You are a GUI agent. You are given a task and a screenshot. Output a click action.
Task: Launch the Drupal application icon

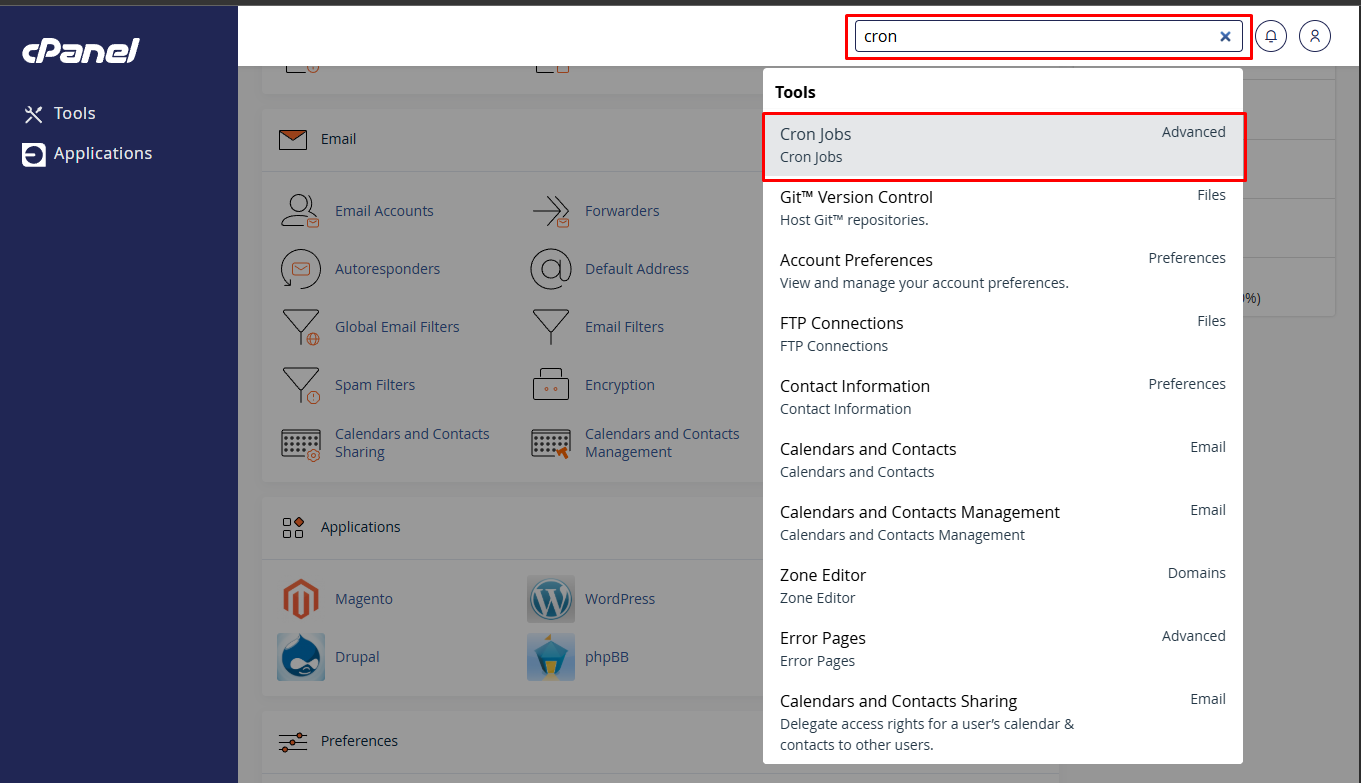click(x=300, y=657)
